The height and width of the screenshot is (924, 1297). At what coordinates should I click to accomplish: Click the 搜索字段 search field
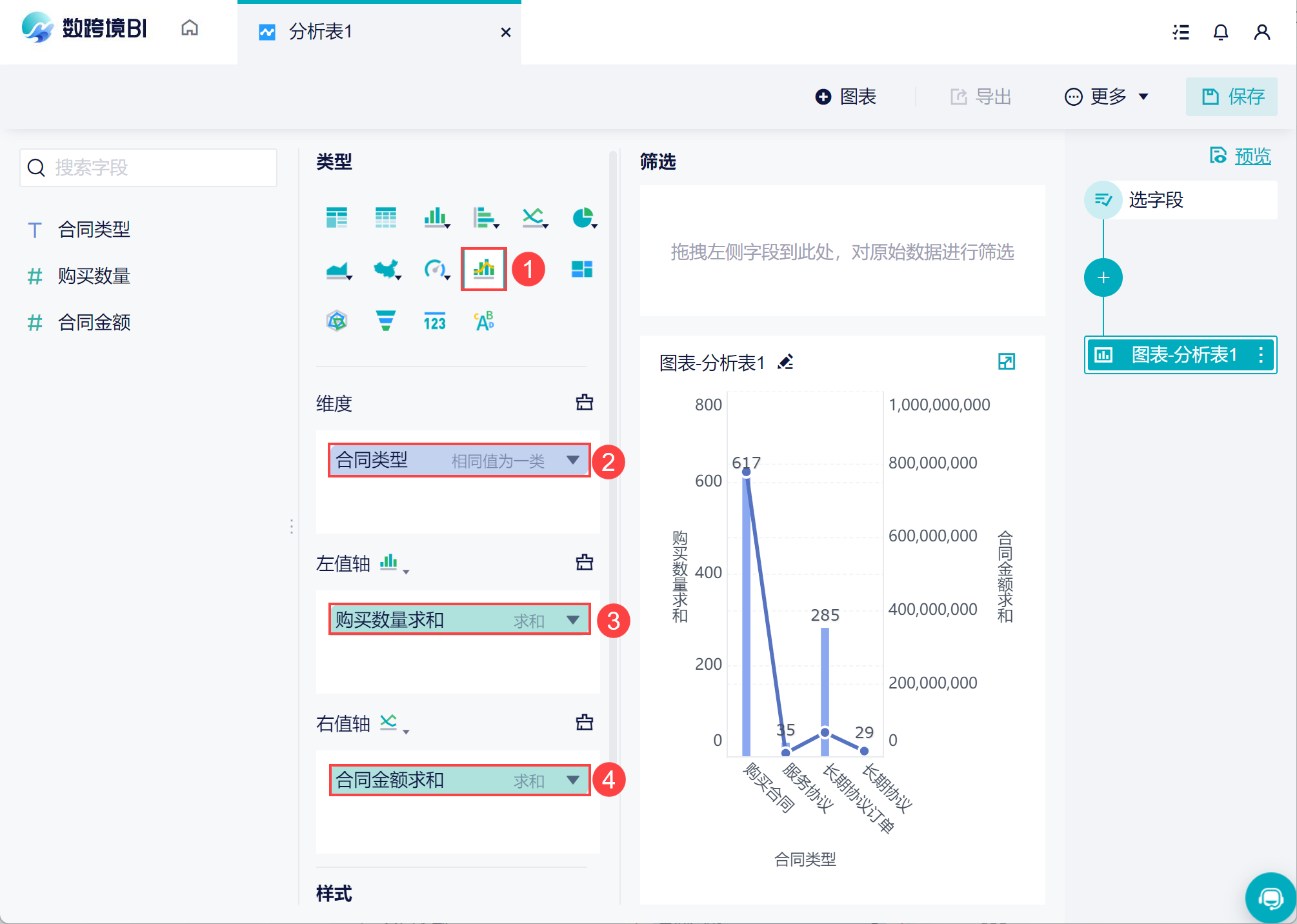click(148, 168)
